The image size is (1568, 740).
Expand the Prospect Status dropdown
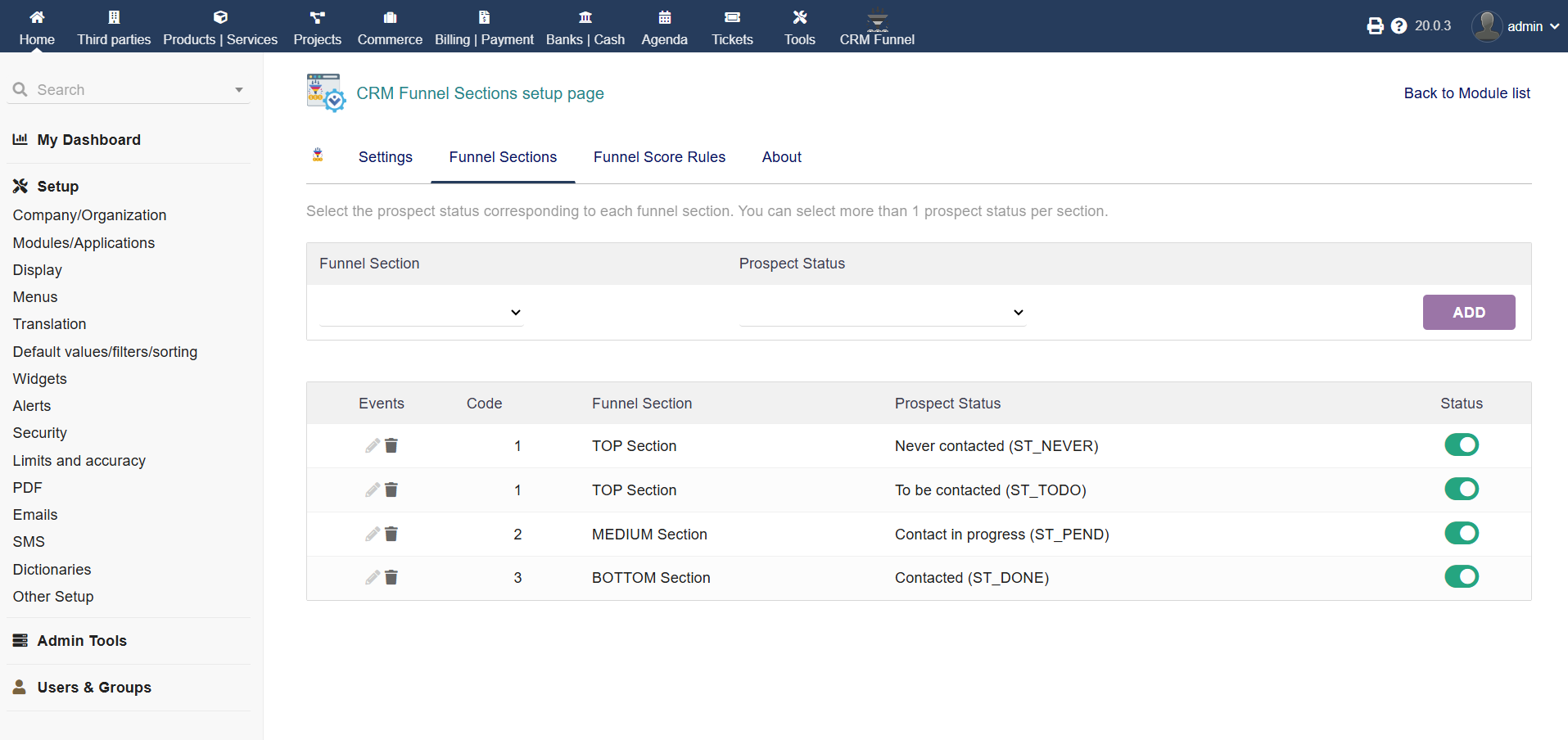pos(882,313)
